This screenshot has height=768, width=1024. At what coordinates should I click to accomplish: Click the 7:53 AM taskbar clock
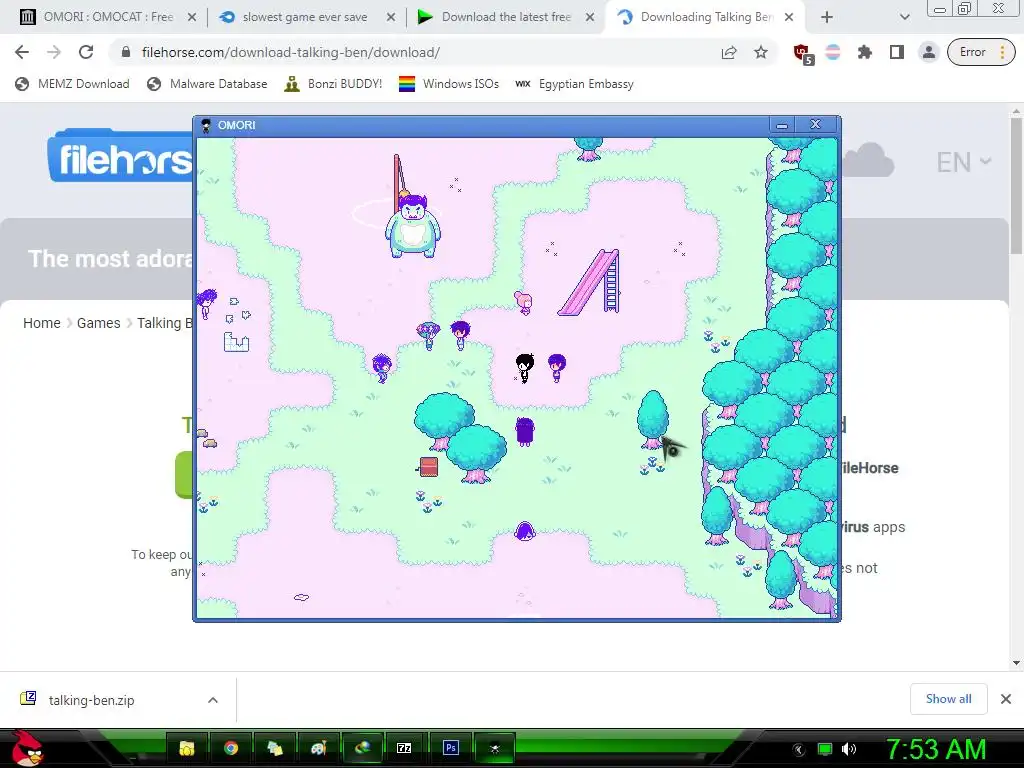click(x=936, y=749)
